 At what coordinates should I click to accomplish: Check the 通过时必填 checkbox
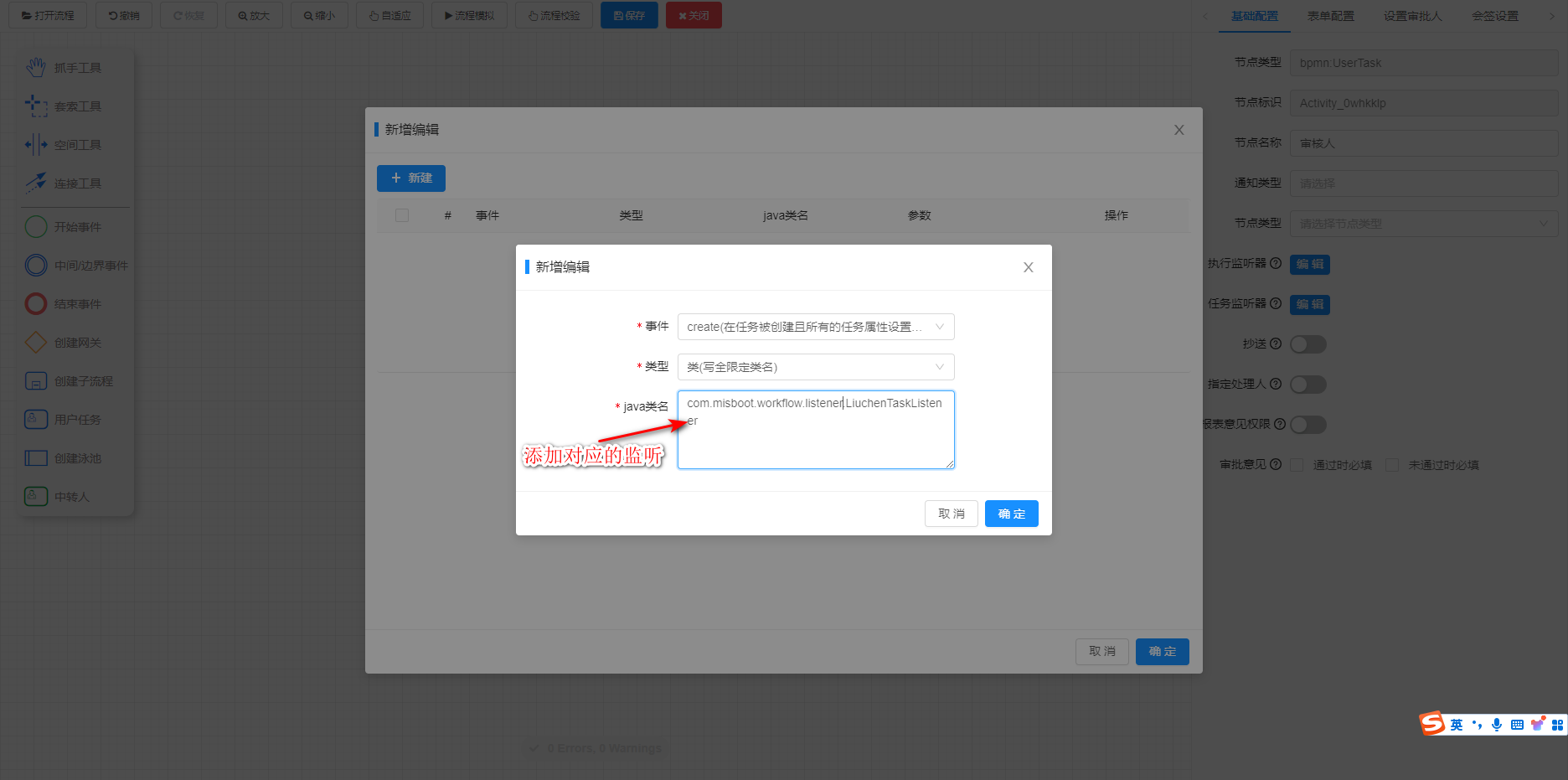[1297, 465]
